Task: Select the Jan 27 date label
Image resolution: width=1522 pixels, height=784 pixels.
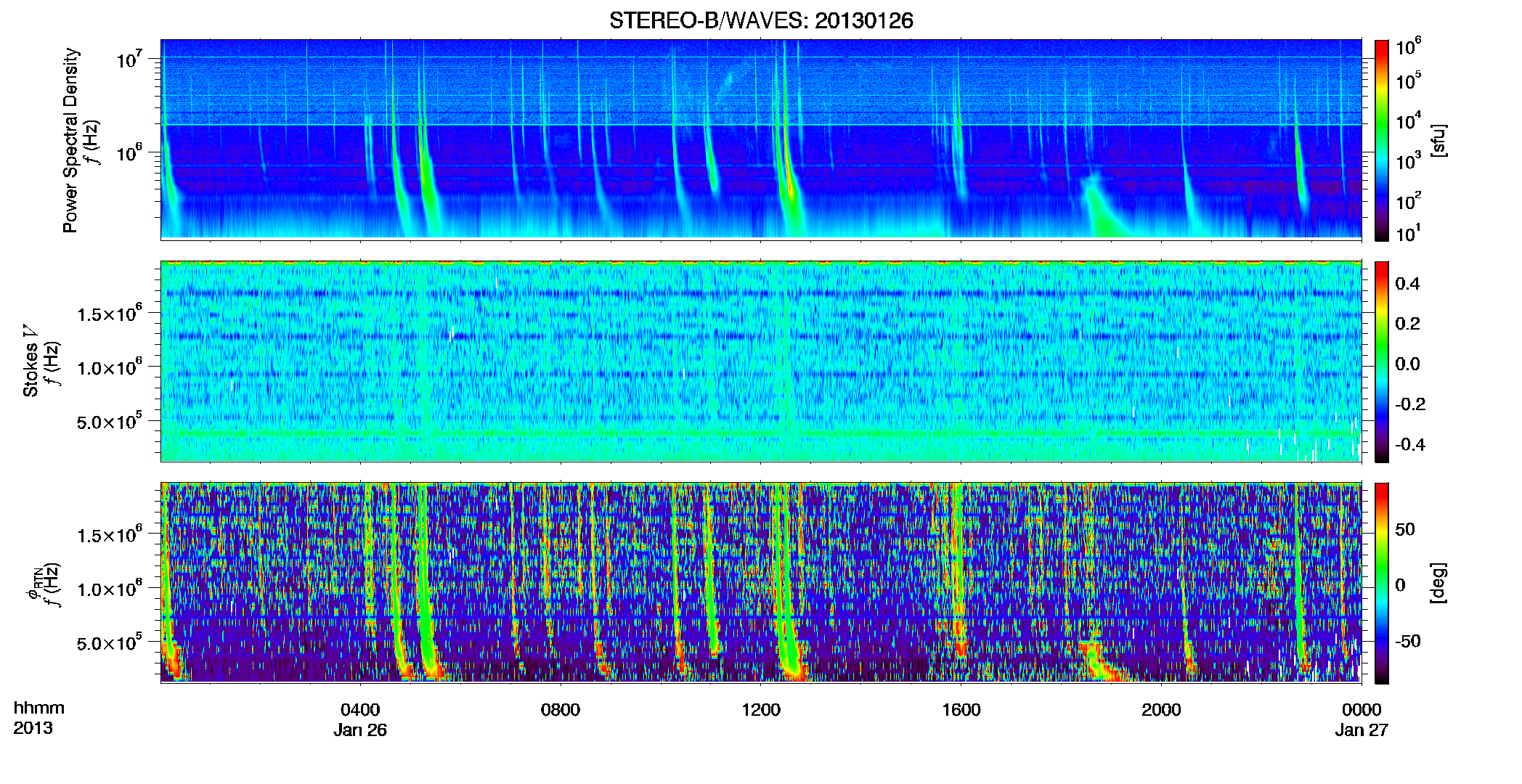Action: coord(1362,730)
